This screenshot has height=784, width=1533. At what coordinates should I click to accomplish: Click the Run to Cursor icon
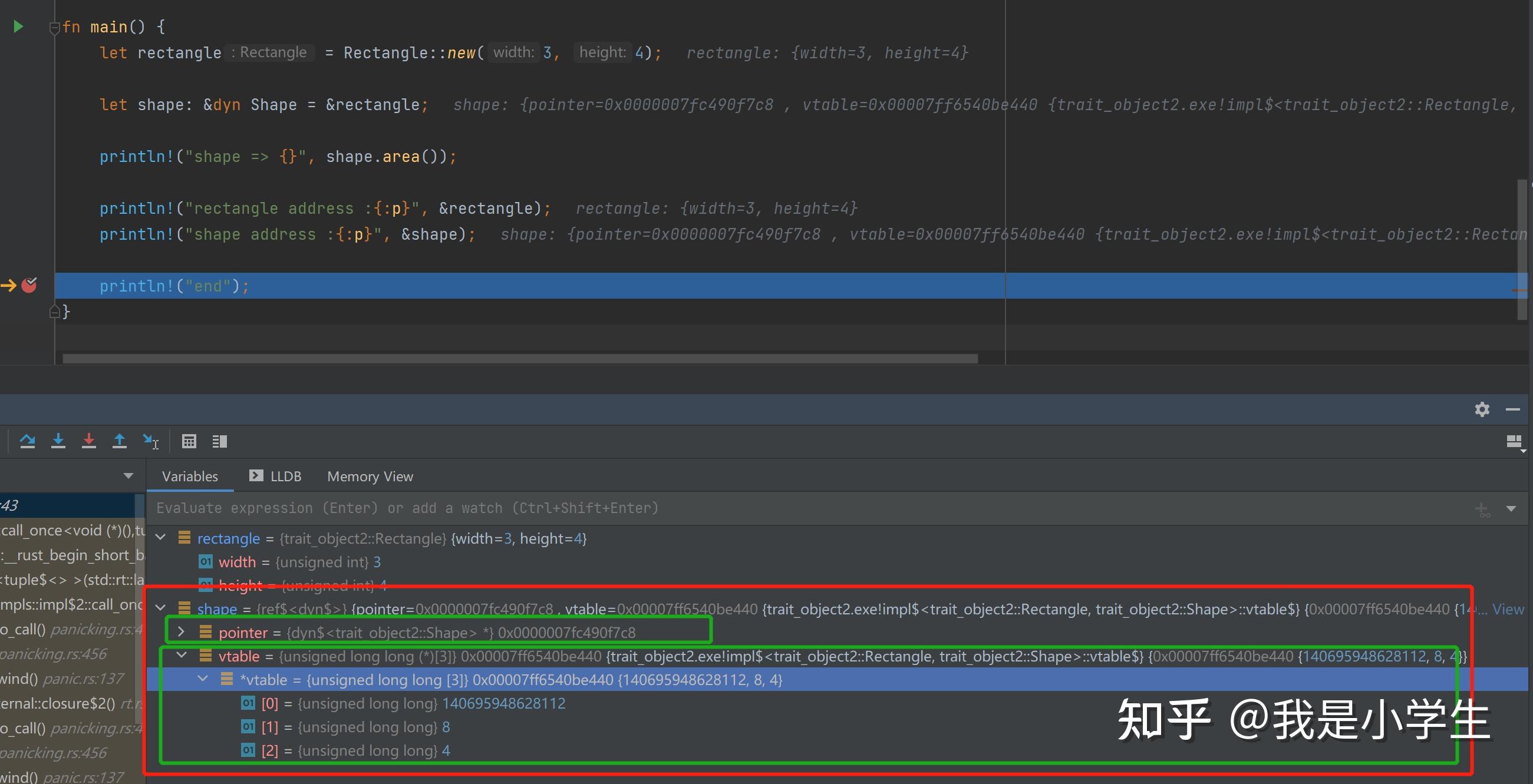[150, 441]
